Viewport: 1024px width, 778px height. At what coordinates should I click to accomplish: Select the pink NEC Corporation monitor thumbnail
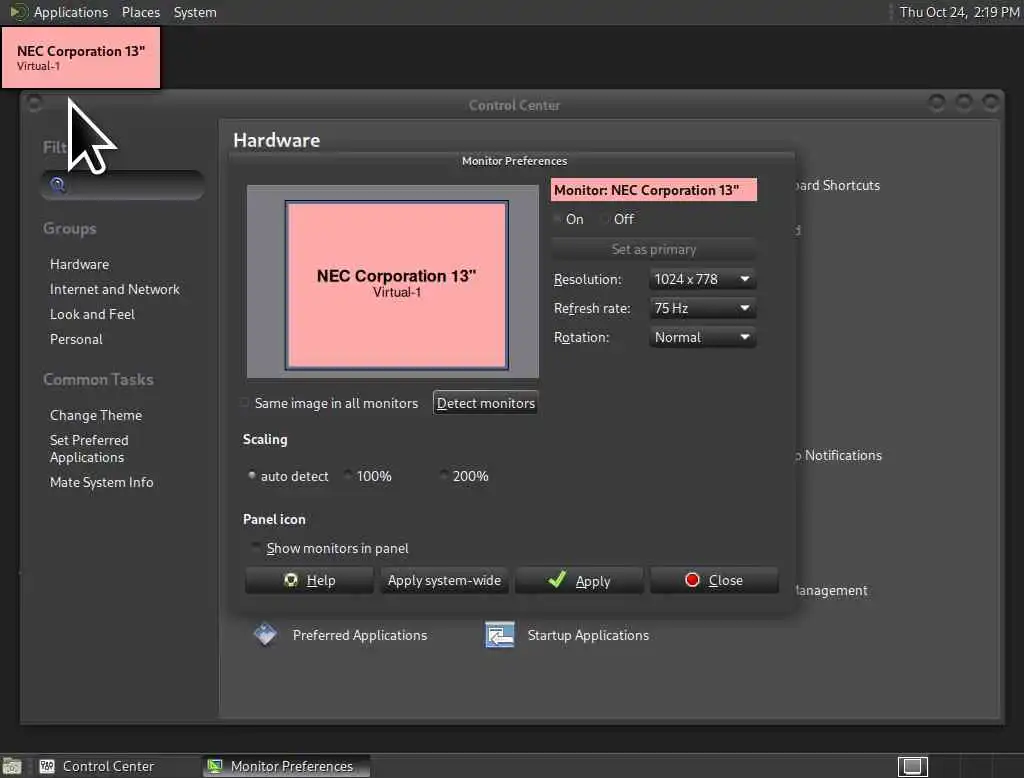pyautogui.click(x=396, y=285)
